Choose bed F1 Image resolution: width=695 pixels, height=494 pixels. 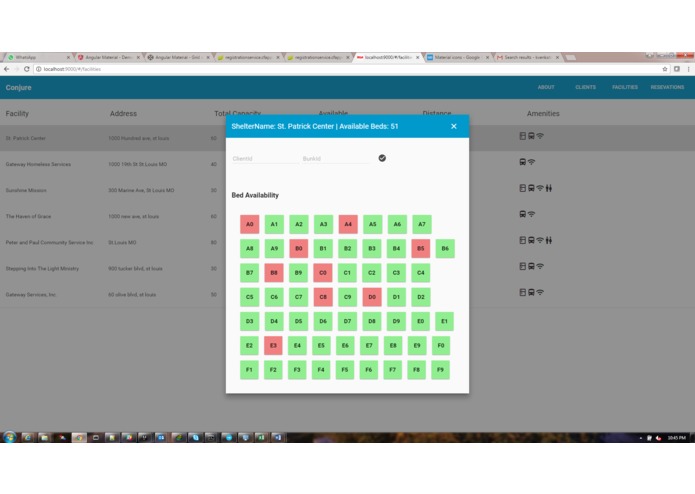(x=249, y=370)
